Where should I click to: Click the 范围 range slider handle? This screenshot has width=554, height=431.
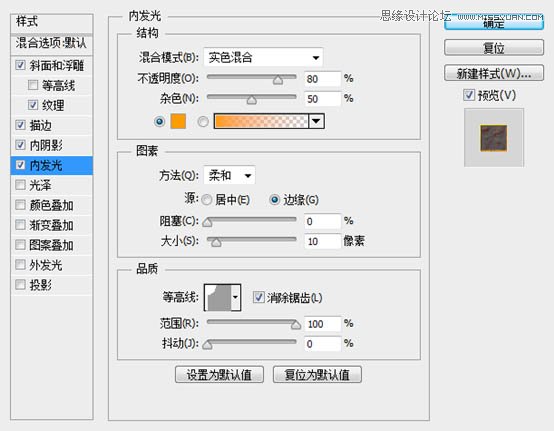(x=296, y=325)
